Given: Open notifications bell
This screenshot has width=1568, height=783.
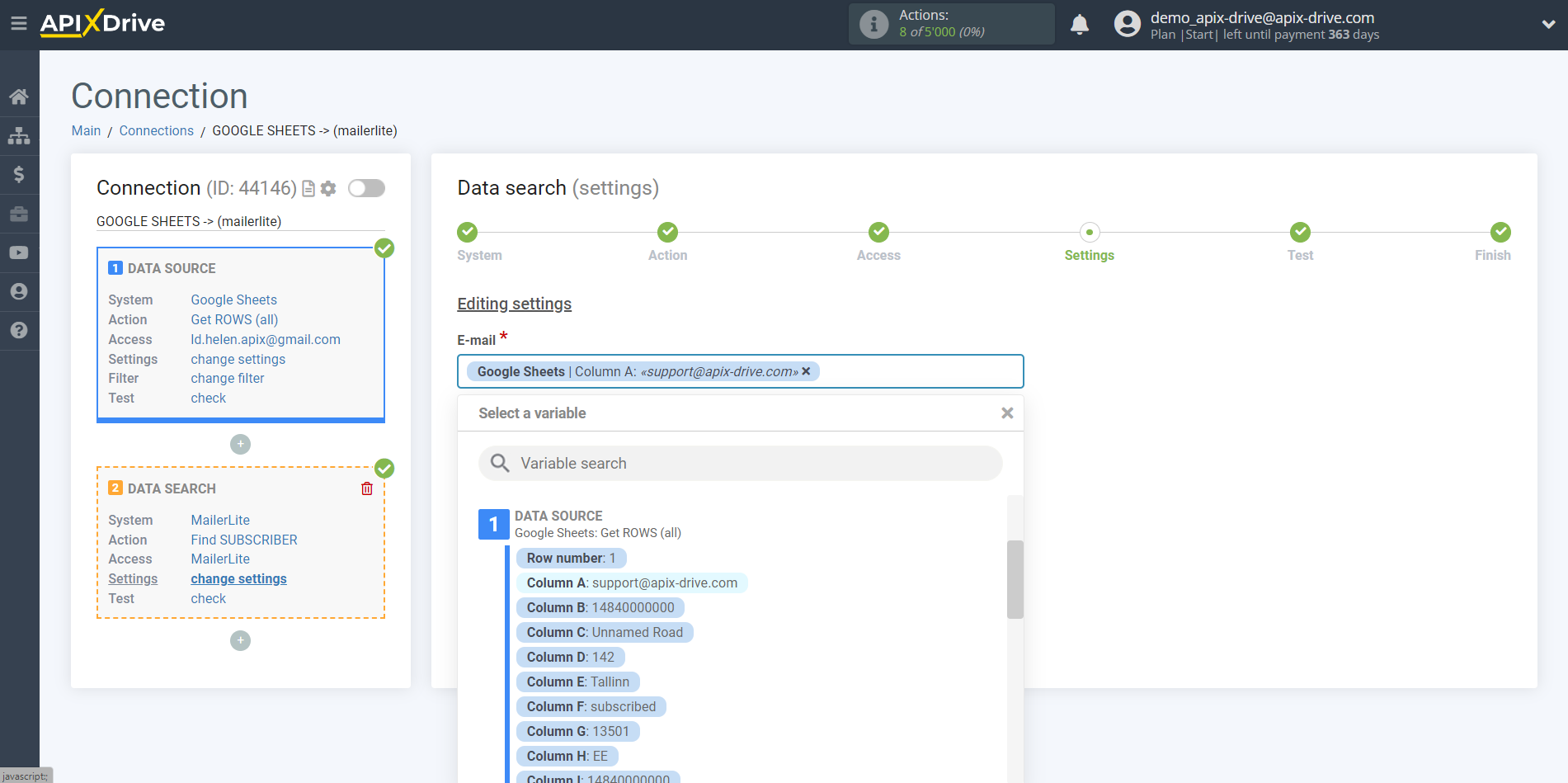Looking at the screenshot, I should [1080, 25].
